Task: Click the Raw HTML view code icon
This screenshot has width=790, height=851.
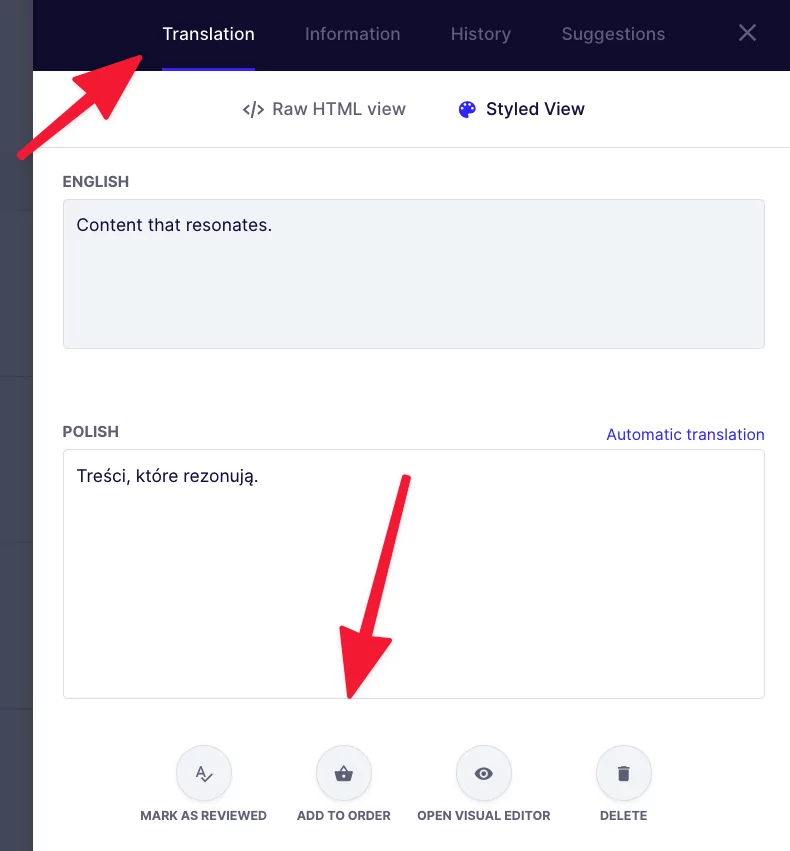Action: coord(253,110)
